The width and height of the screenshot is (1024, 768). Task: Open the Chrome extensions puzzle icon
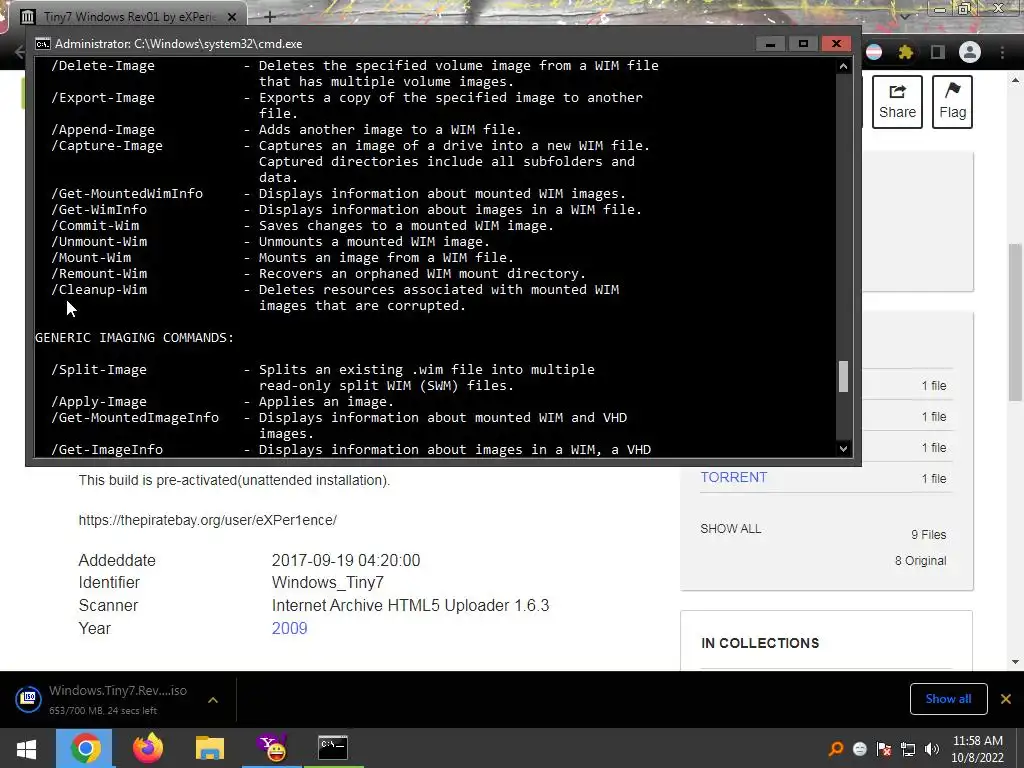pos(906,52)
